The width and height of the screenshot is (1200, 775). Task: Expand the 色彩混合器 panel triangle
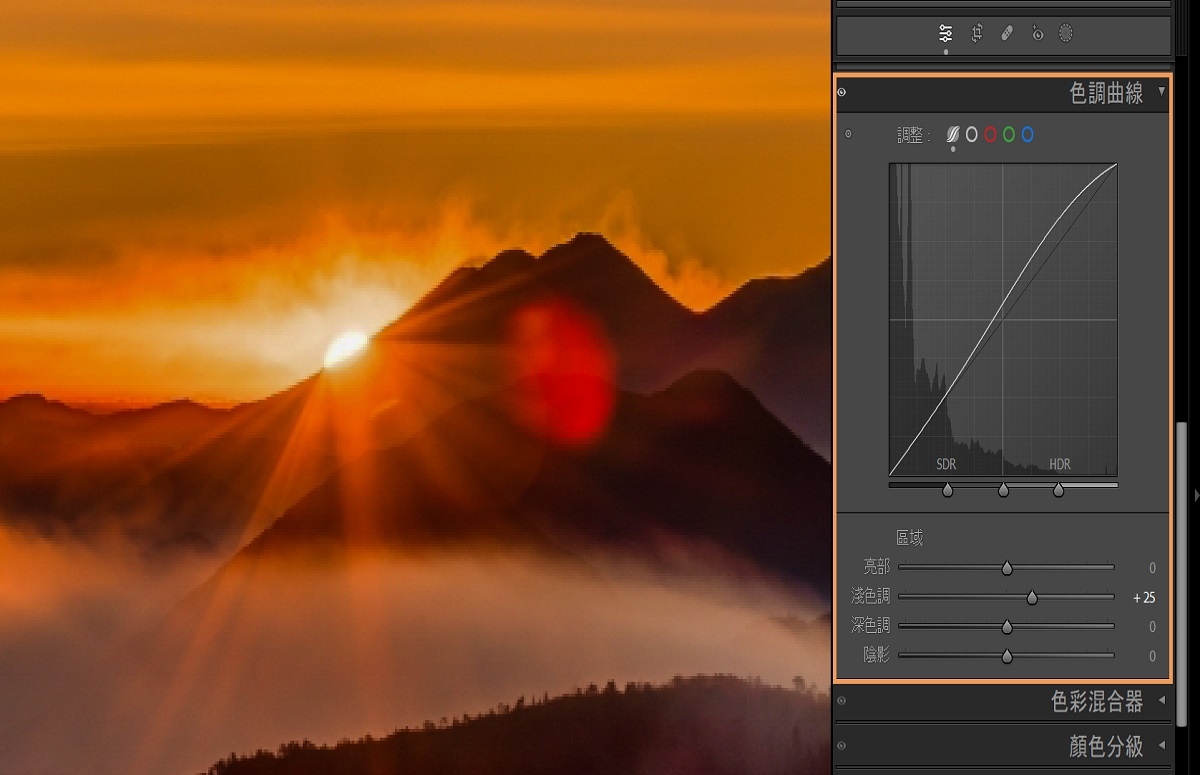(x=1161, y=701)
